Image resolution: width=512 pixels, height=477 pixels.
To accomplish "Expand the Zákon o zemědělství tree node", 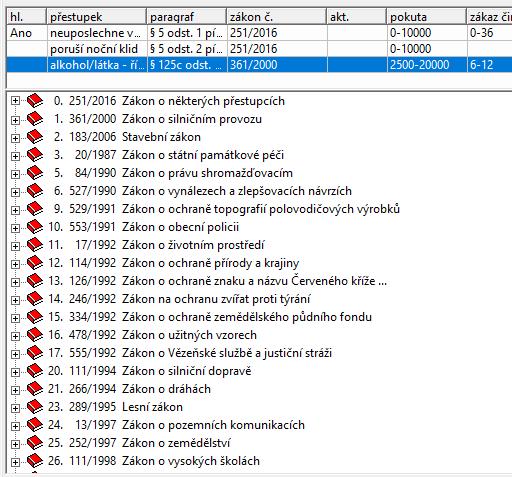I will (15, 444).
